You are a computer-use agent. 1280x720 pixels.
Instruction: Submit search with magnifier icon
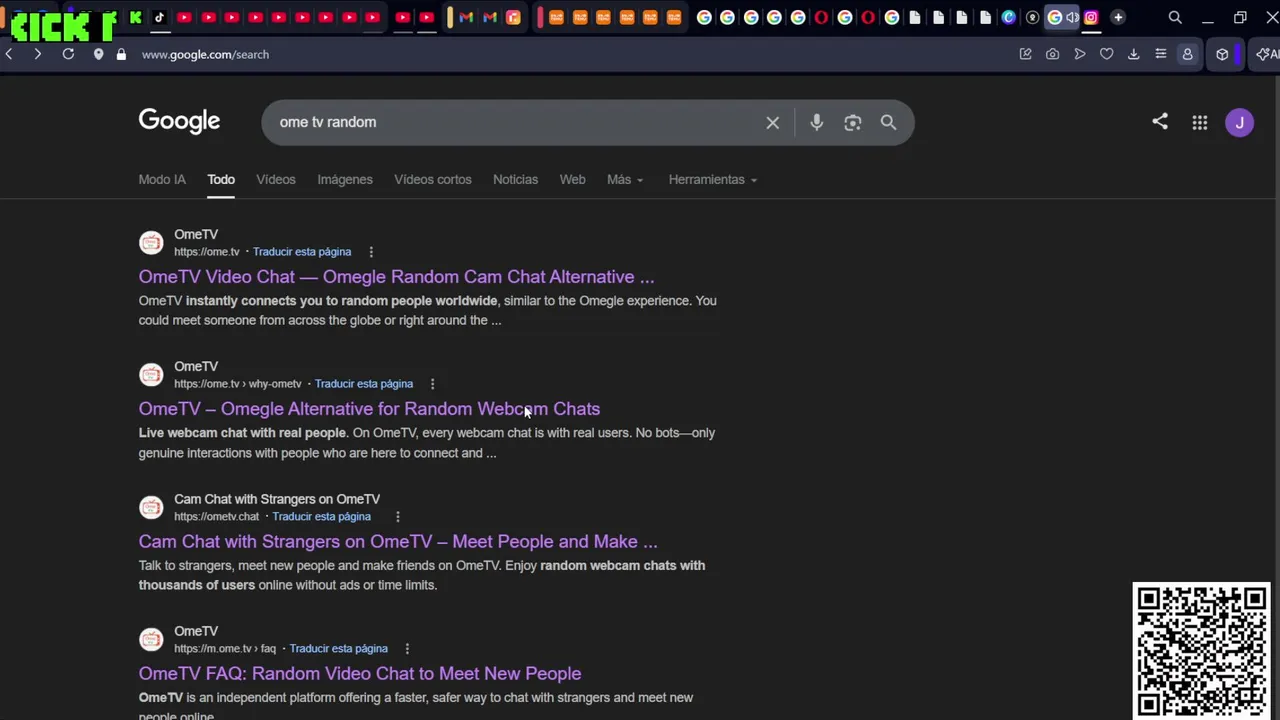point(888,122)
